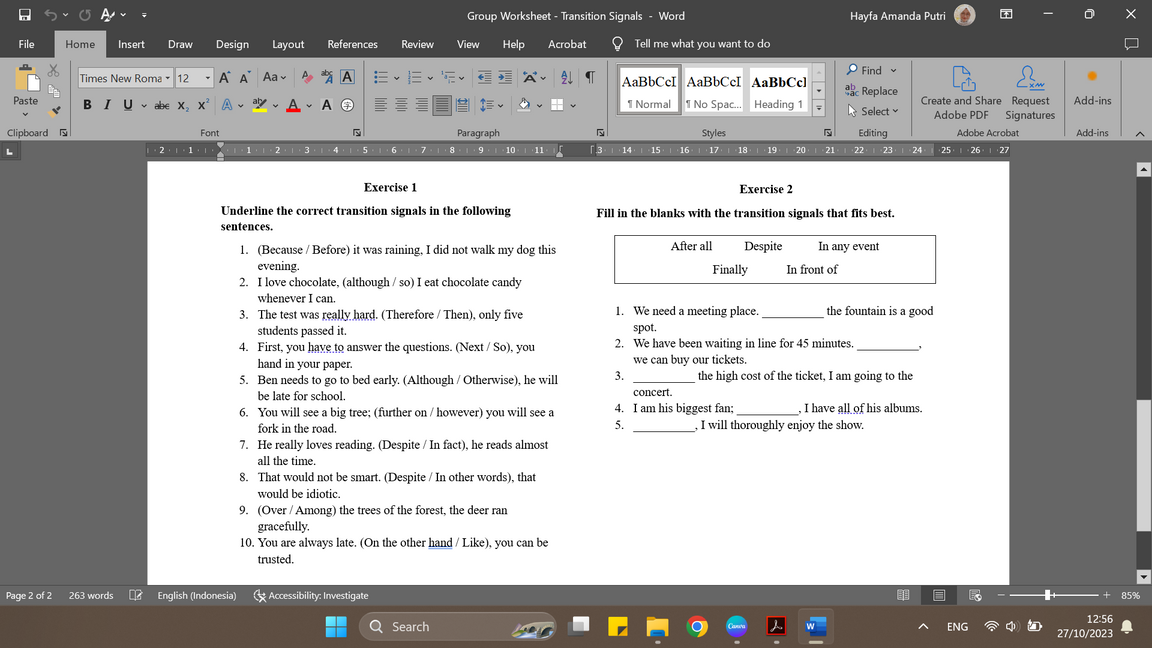1152x648 pixels.
Task: Click the Format Painter brush icon
Action: pyautogui.click(x=55, y=111)
